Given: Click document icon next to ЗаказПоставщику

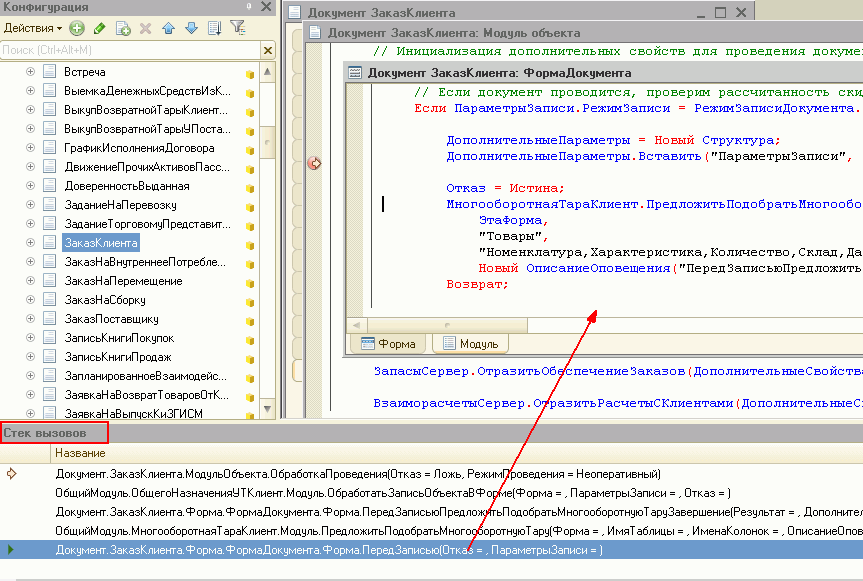Looking at the screenshot, I should pyautogui.click(x=50, y=319).
